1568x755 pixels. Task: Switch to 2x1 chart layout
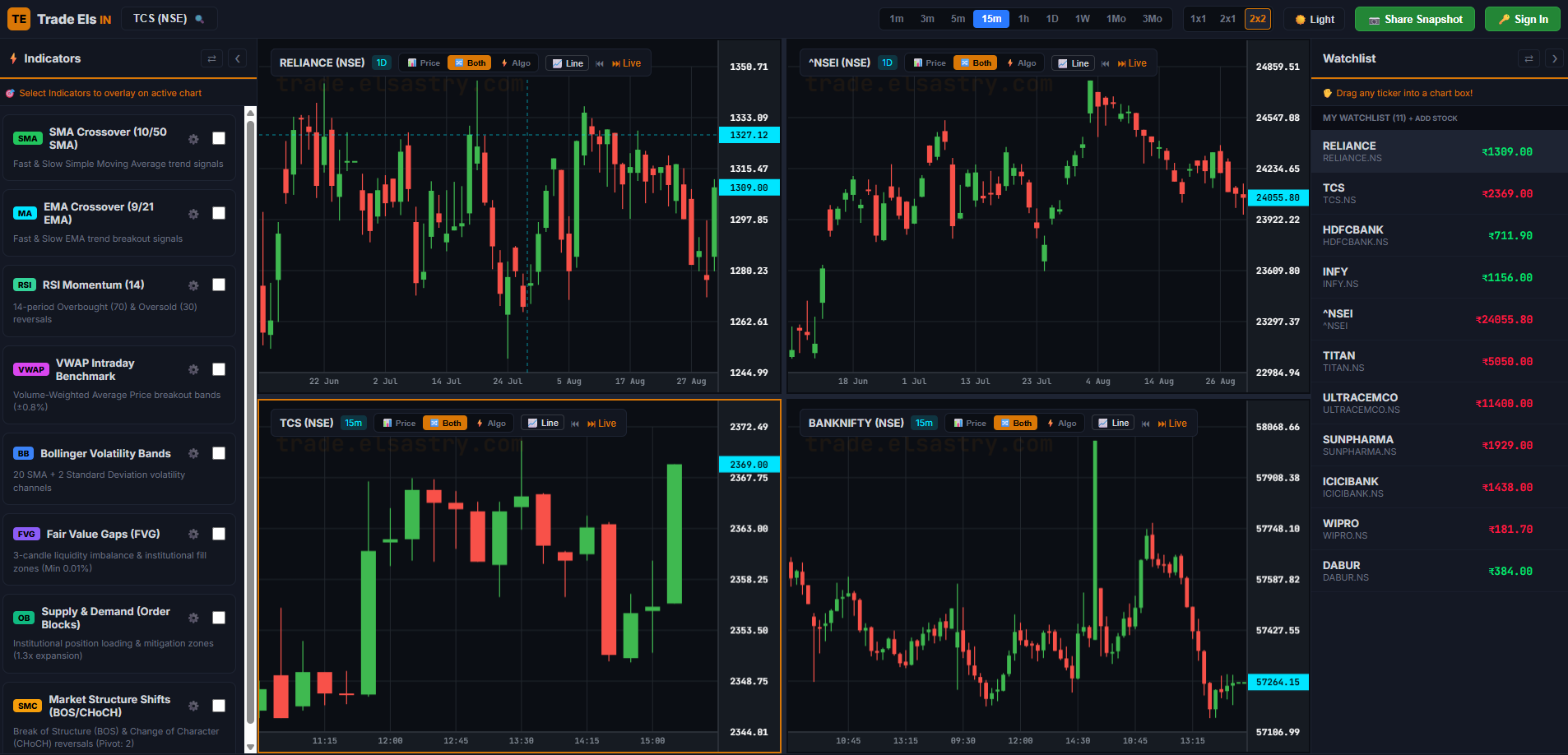pyautogui.click(x=1228, y=19)
